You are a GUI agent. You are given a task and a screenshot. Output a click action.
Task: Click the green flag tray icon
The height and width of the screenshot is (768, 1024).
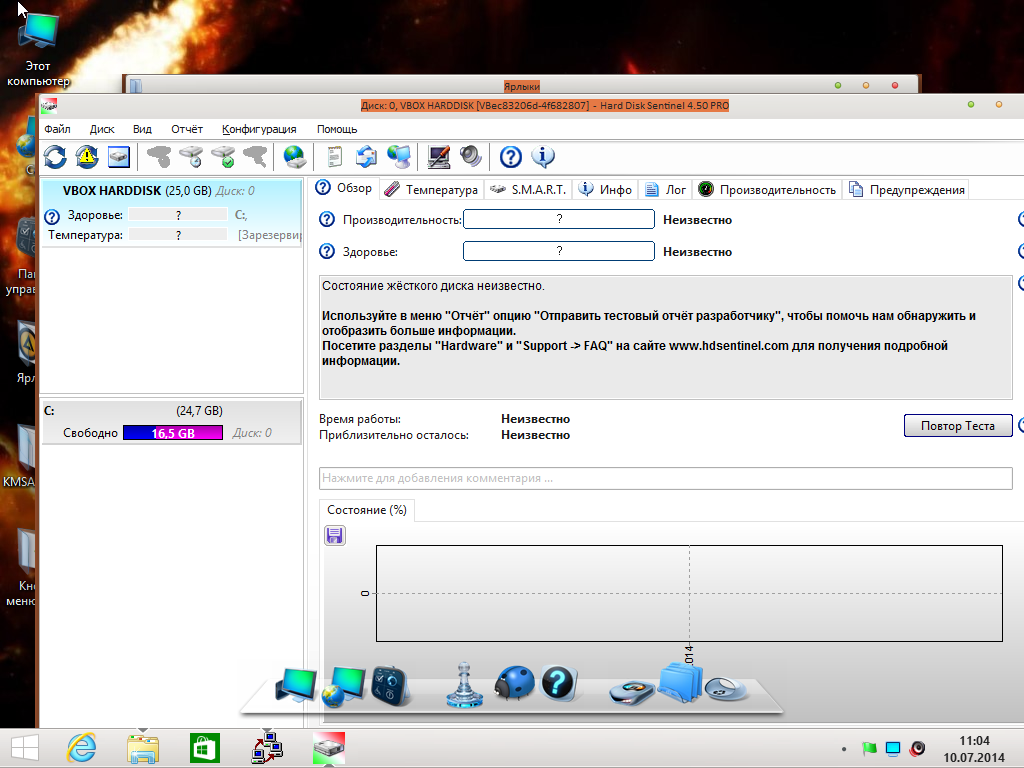[x=869, y=748]
